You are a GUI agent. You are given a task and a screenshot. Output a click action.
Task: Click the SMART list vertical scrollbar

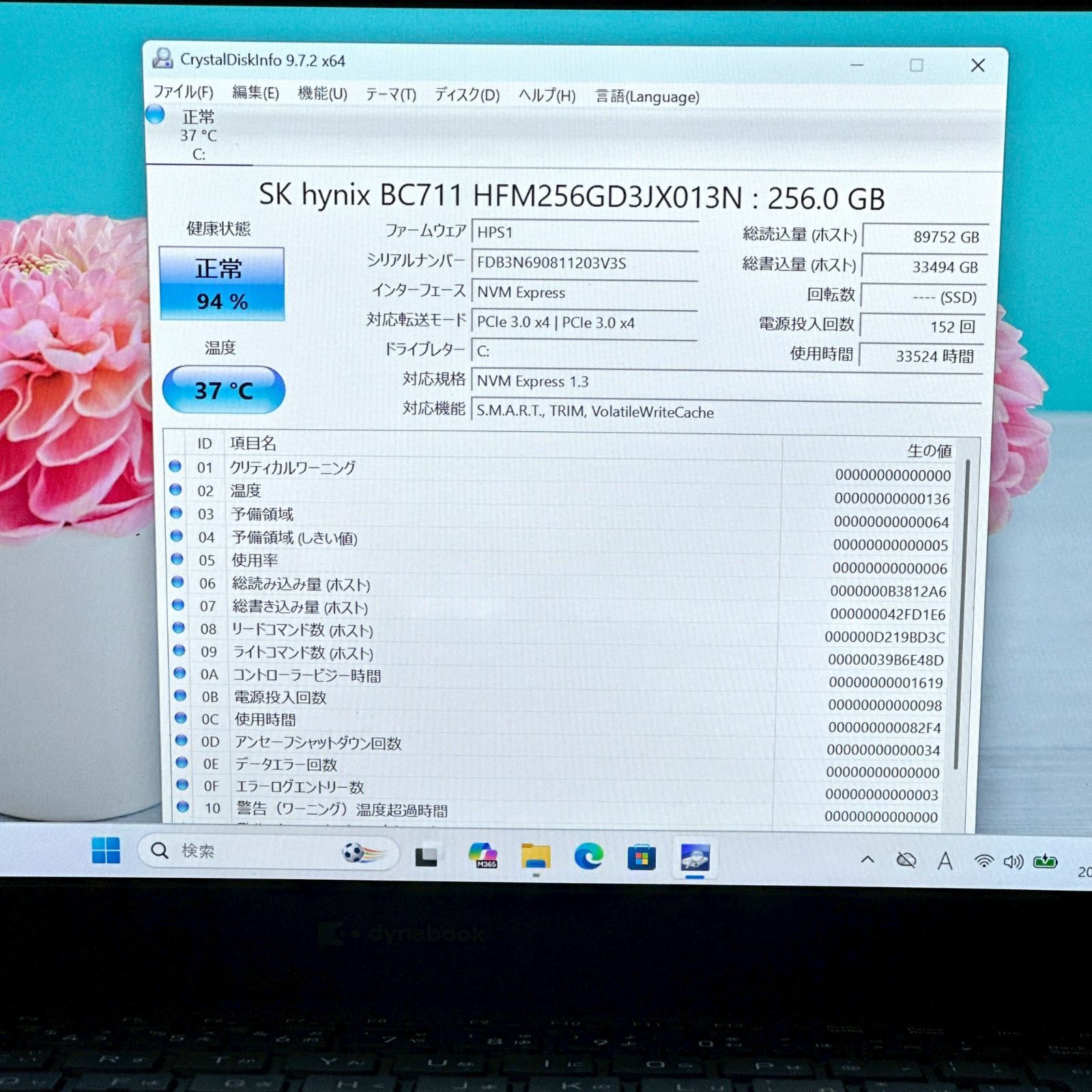tap(961, 614)
